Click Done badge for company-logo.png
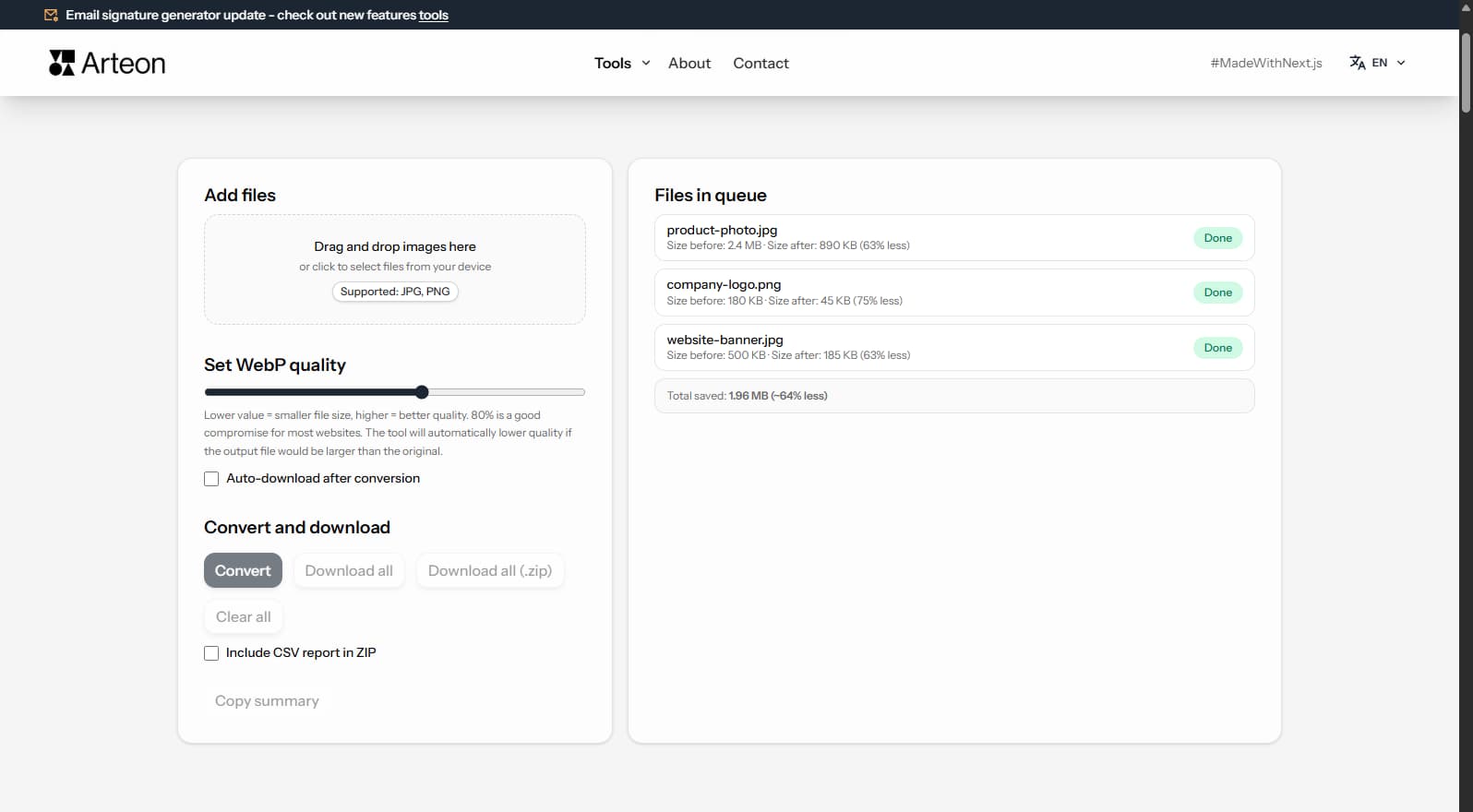1473x812 pixels. [1217, 293]
